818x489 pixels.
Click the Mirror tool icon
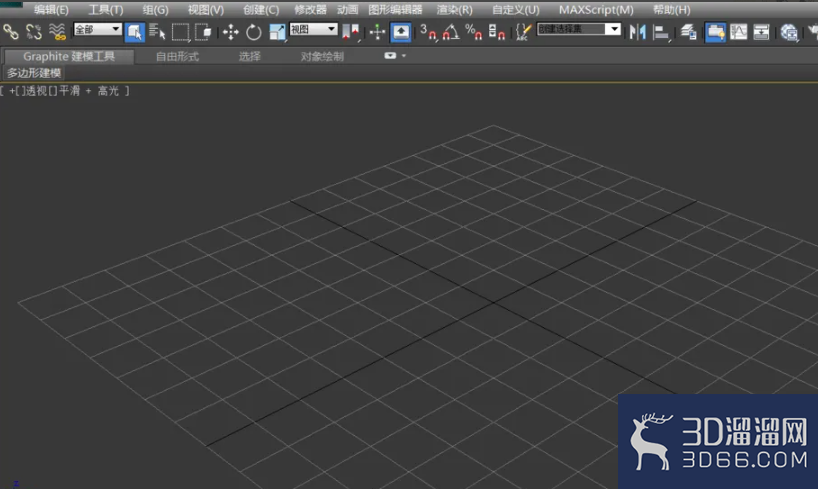637,32
